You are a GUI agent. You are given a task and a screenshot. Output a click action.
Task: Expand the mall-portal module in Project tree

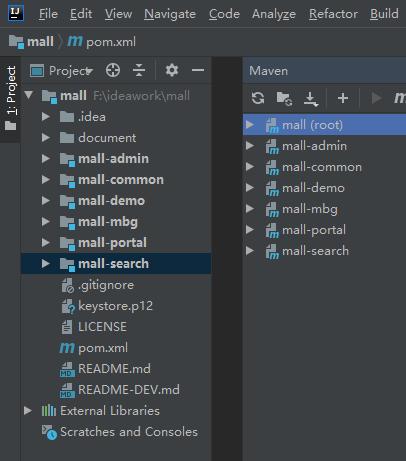click(x=46, y=243)
